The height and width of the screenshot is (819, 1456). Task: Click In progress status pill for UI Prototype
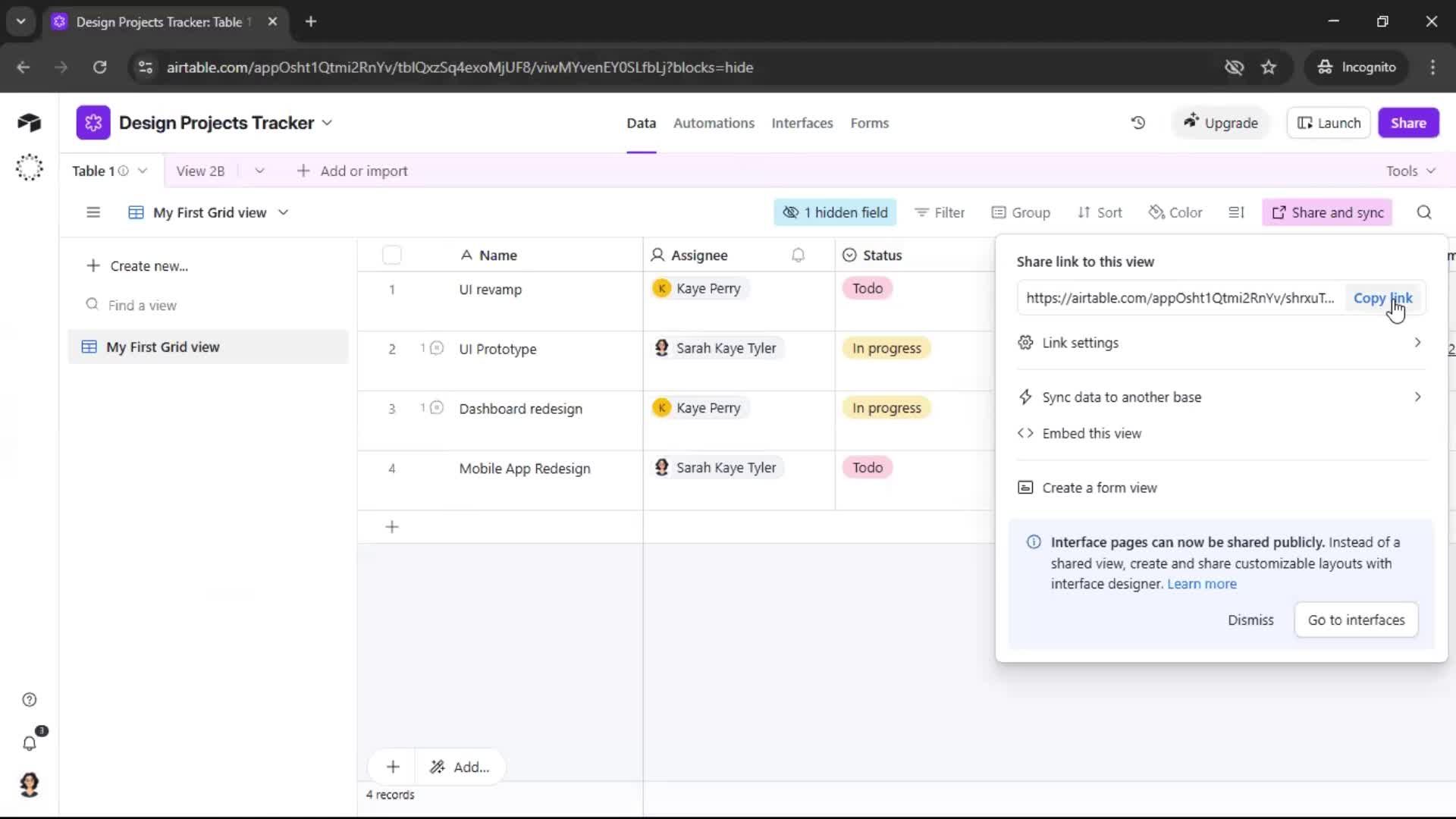point(886,348)
